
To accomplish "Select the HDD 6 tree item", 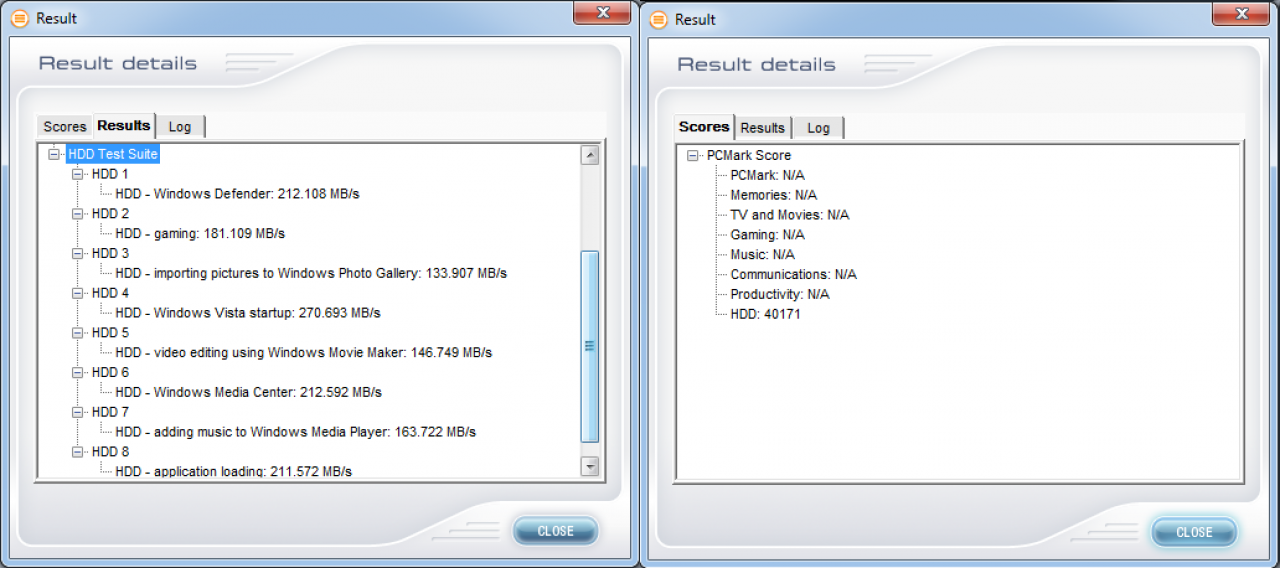I will [110, 372].
